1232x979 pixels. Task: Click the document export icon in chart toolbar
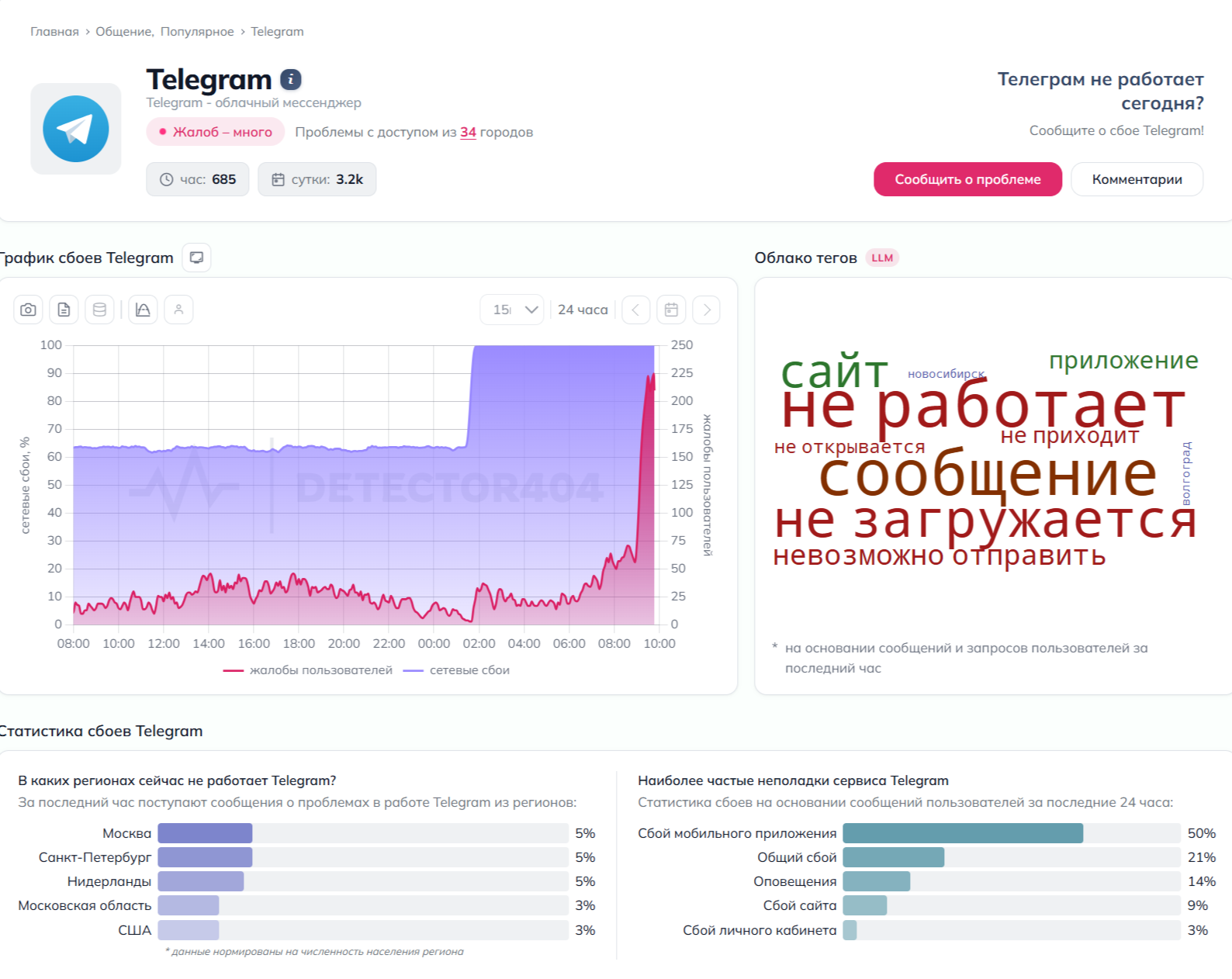coord(64,310)
